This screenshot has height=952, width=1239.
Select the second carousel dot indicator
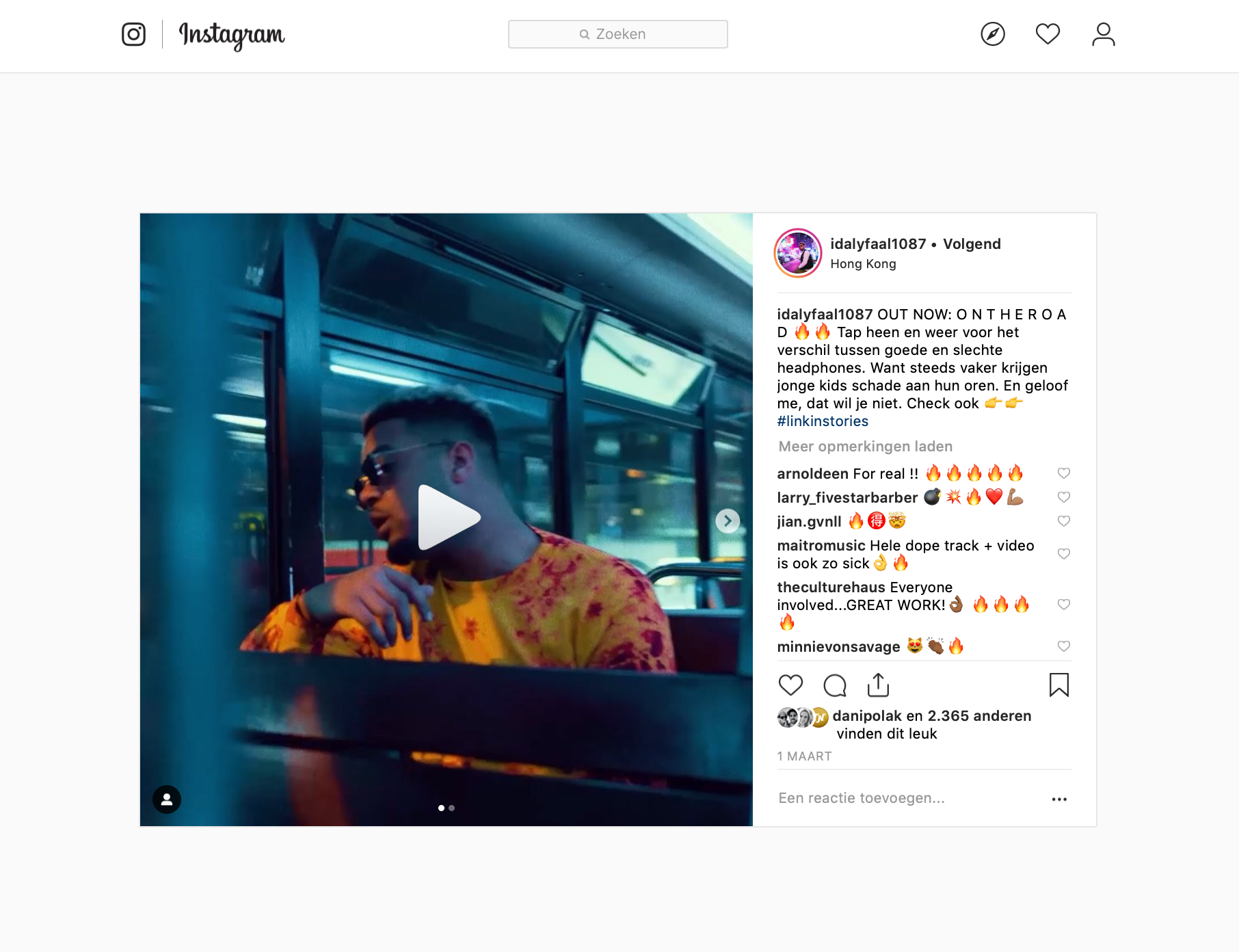coord(452,808)
